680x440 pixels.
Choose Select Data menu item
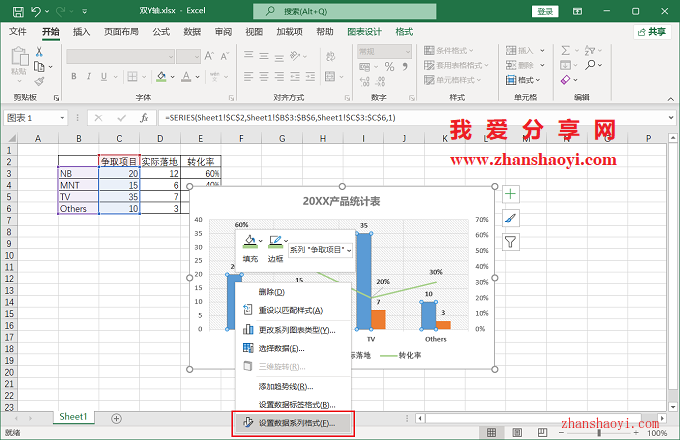(x=293, y=348)
